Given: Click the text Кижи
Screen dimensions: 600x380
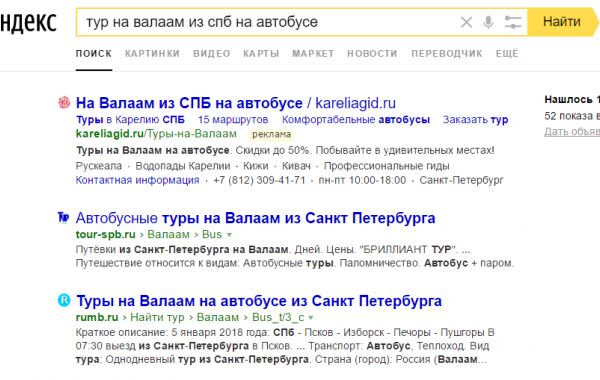Looking at the screenshot, I should pyautogui.click(x=256, y=166).
